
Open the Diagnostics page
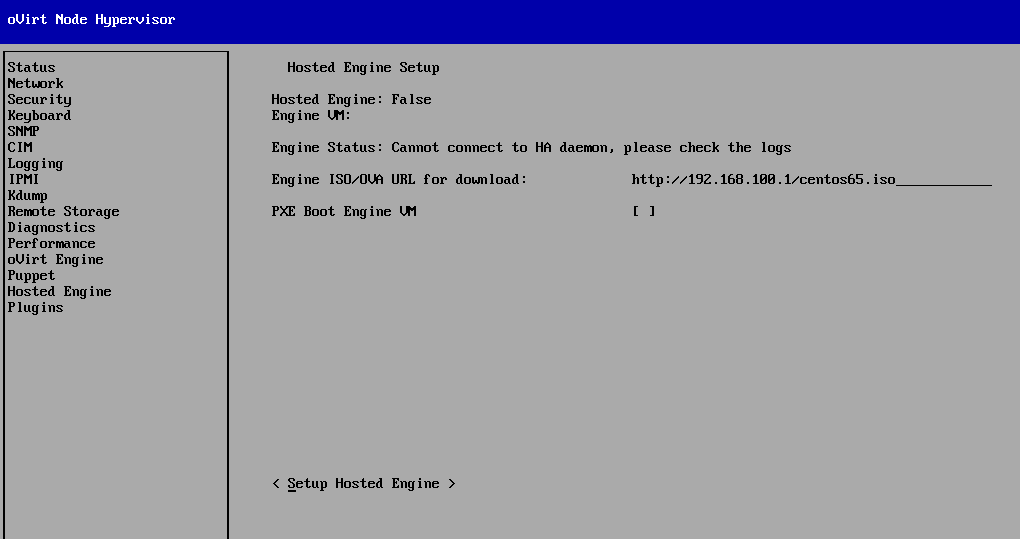click(x=51, y=228)
